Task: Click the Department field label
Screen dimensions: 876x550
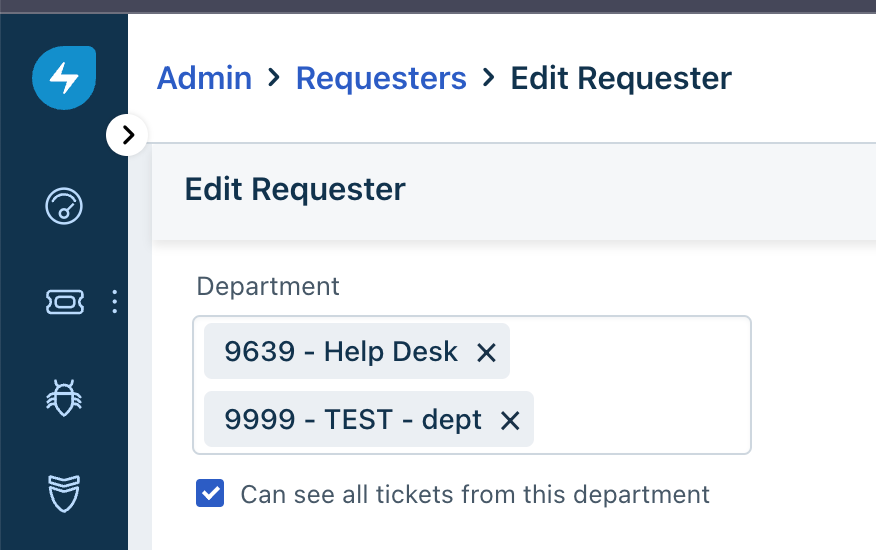Action: coord(268,287)
